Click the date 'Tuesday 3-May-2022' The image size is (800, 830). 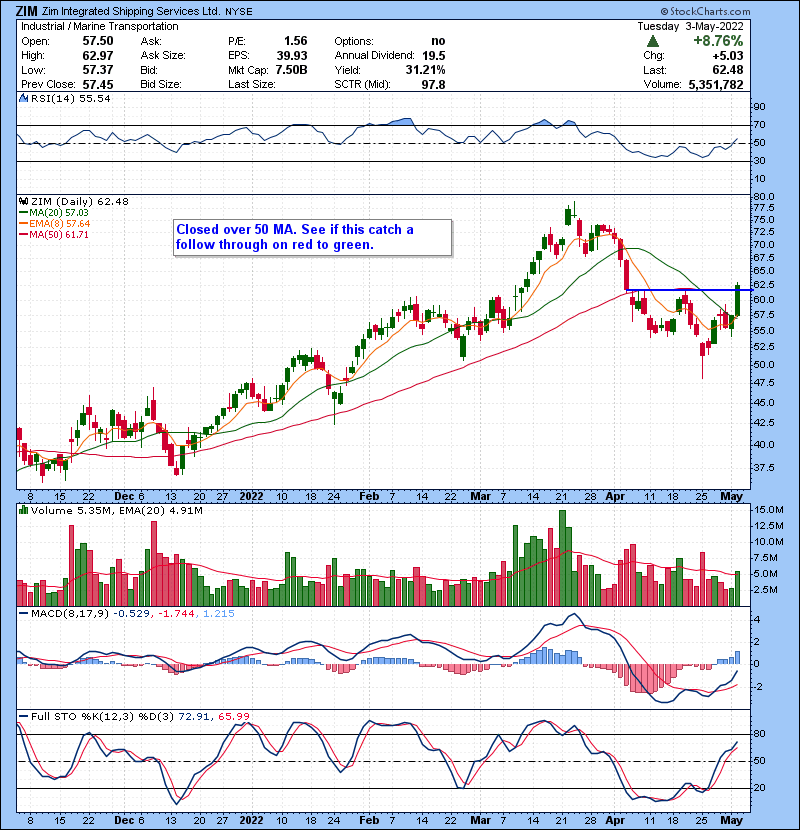tap(690, 26)
